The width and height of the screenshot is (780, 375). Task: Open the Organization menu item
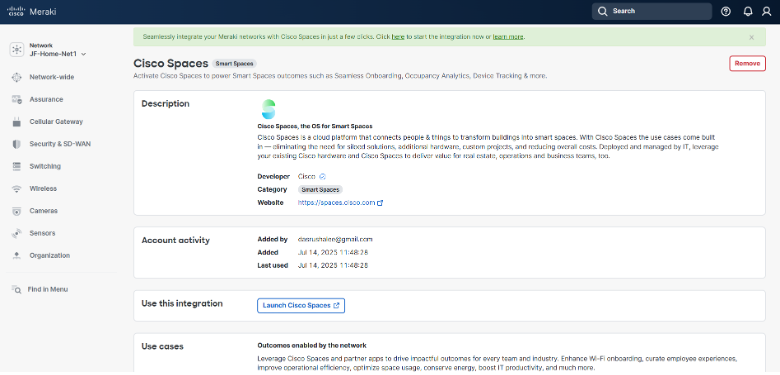49,256
